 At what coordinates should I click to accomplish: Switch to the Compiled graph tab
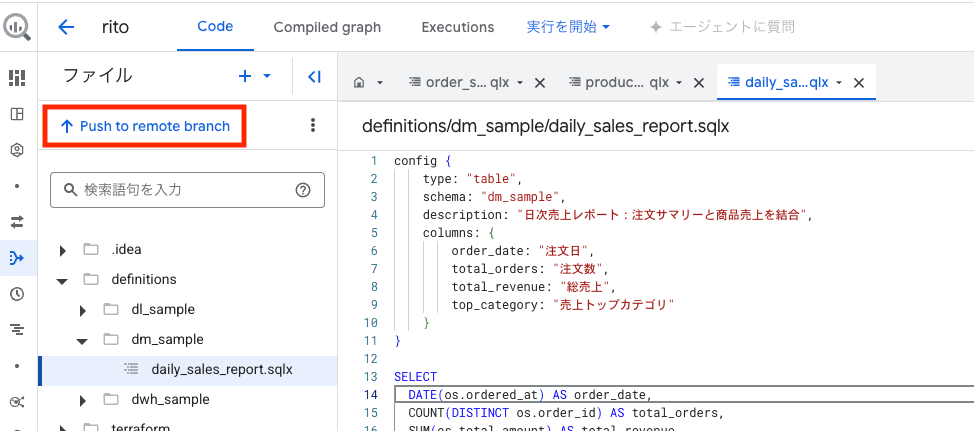click(x=327, y=27)
